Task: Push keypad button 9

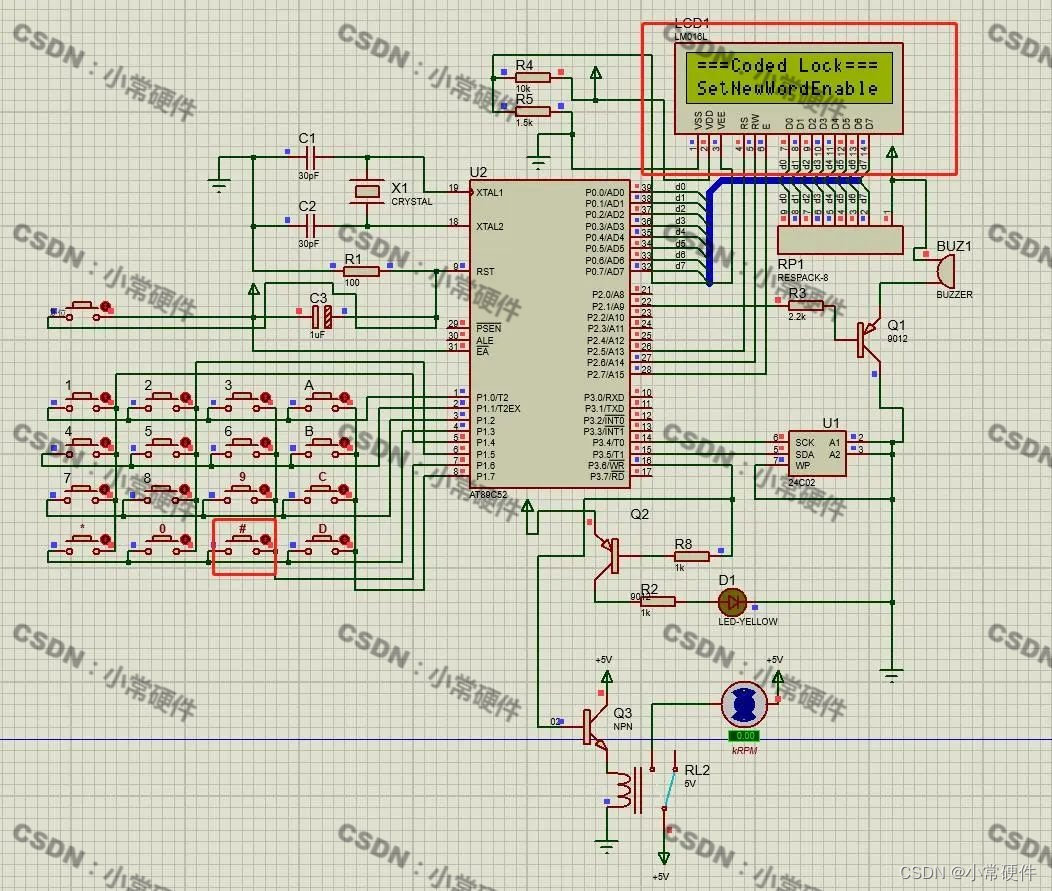Action: click(x=243, y=493)
